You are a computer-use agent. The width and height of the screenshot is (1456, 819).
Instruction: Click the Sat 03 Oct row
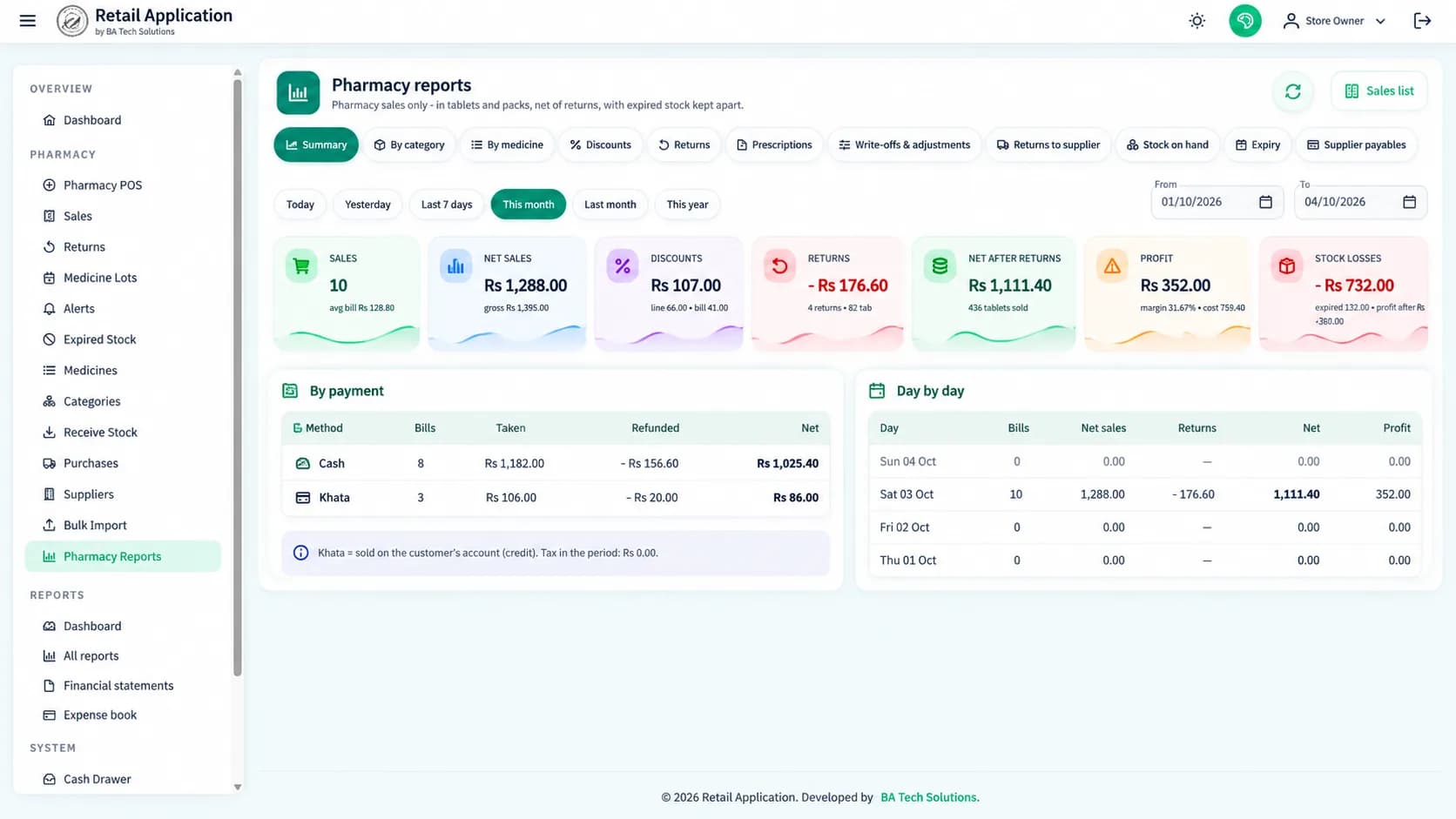click(x=1145, y=494)
